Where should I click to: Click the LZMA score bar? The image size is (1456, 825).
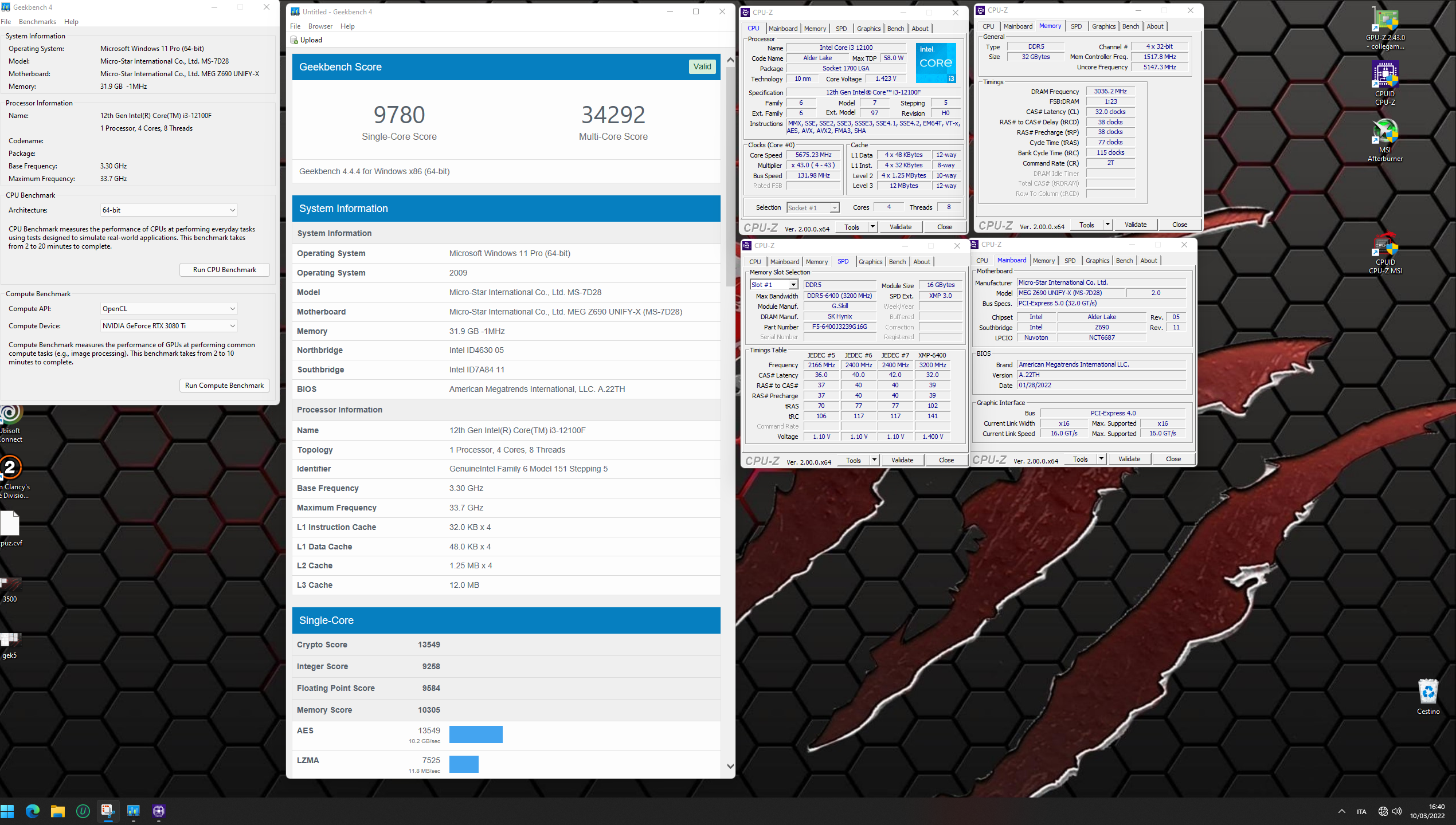point(464,764)
